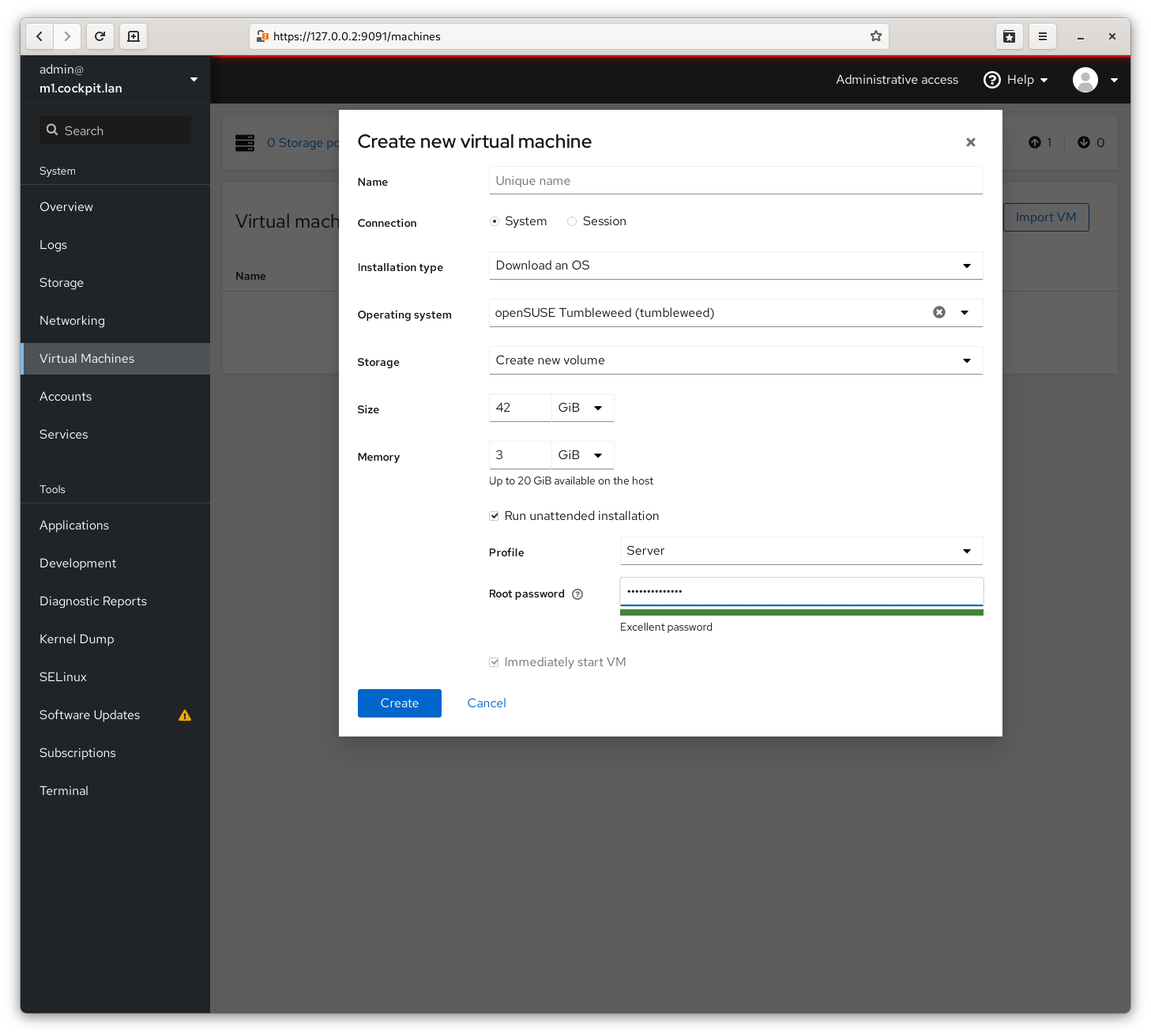
Task: Click the Root password help icon
Action: [577, 594]
